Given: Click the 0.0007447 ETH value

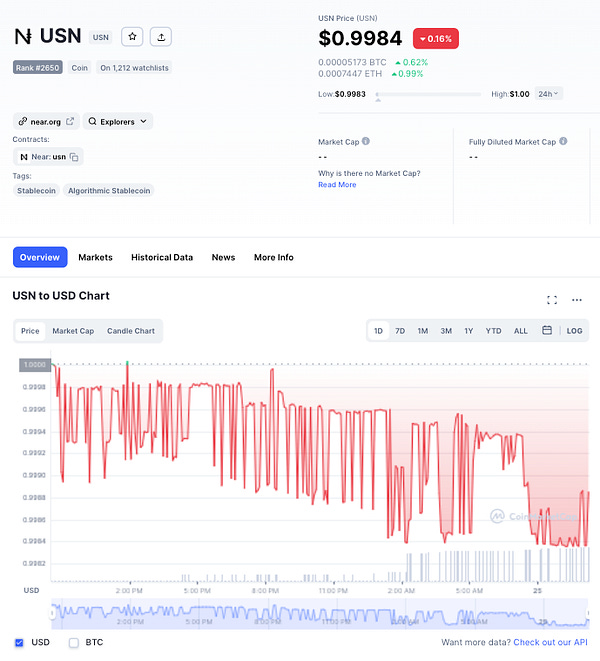Looking at the screenshot, I should [350, 74].
